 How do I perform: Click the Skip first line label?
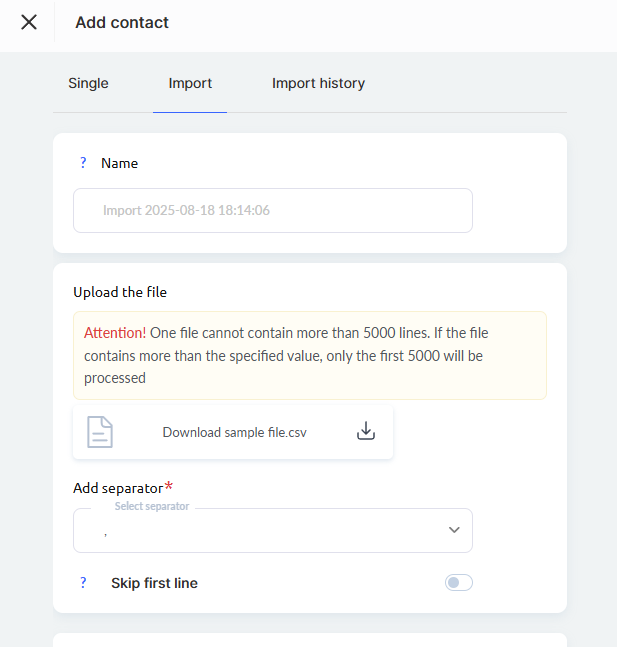click(x=154, y=583)
